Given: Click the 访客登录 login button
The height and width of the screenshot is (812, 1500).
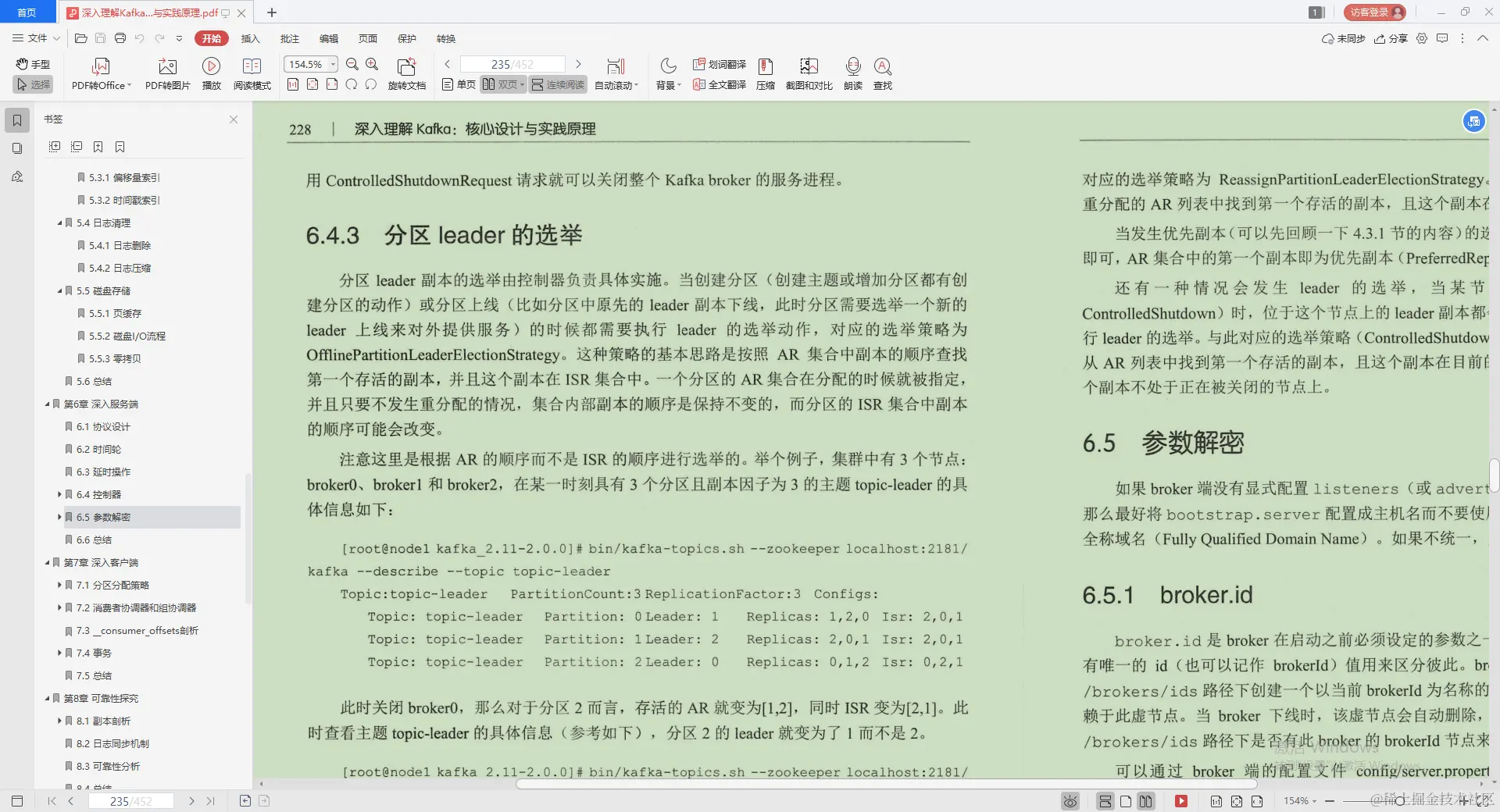Looking at the screenshot, I should pos(1373,12).
